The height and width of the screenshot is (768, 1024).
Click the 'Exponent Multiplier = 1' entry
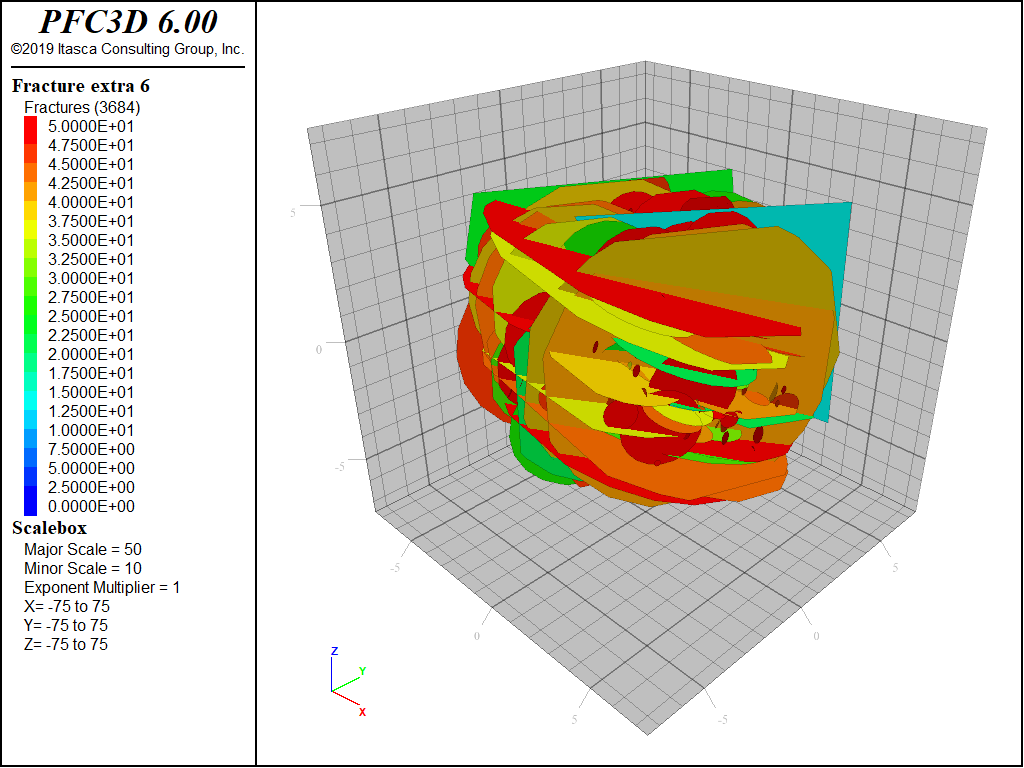102,587
